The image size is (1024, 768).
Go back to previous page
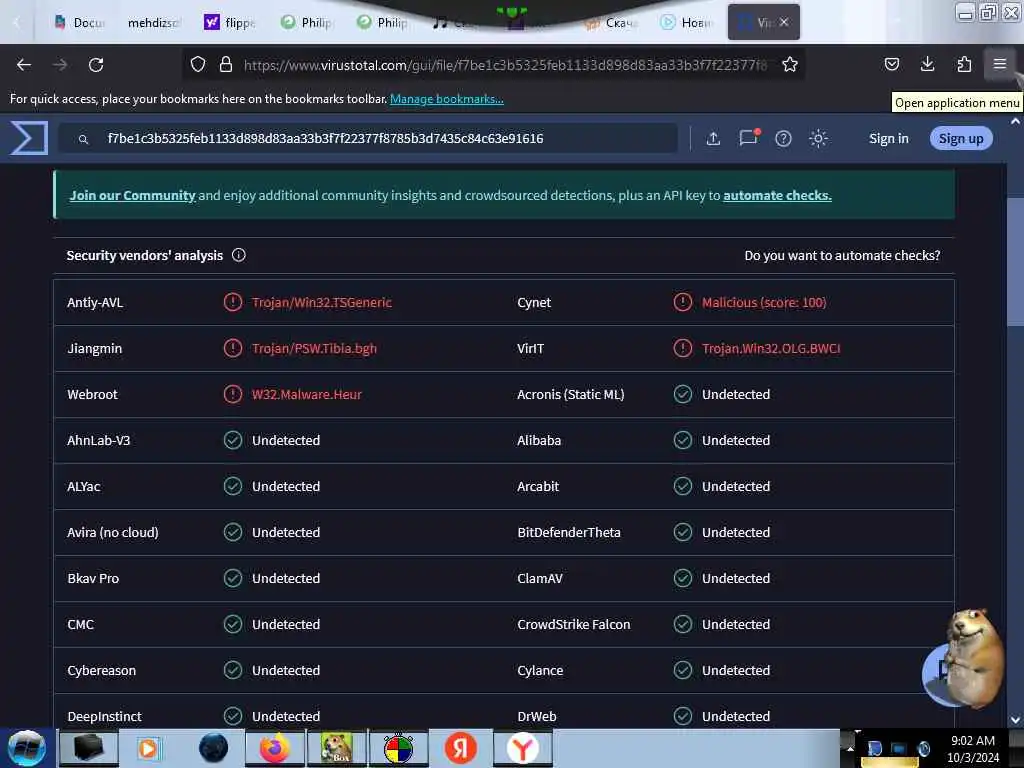24,65
